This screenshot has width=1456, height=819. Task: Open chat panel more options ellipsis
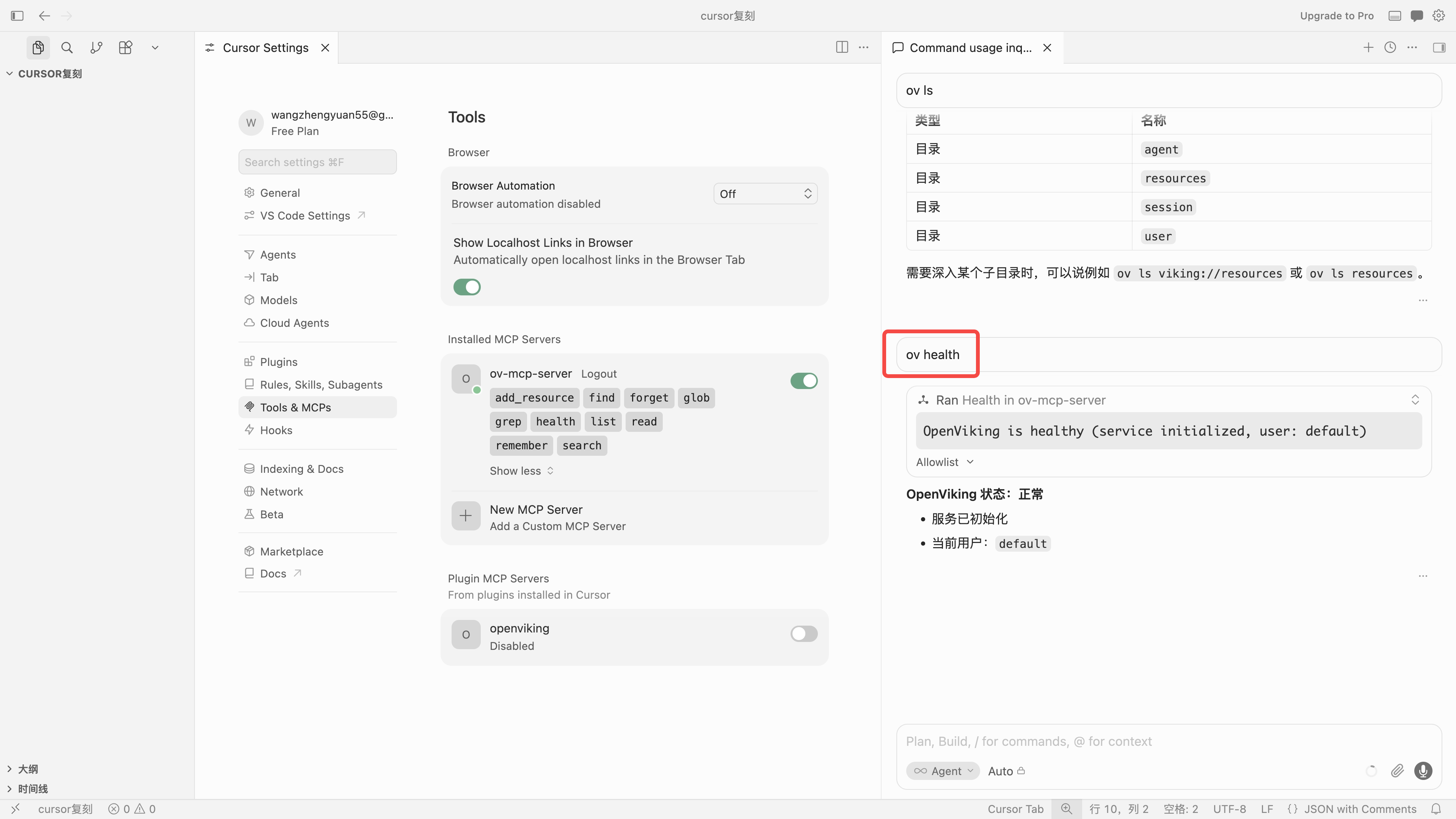click(1412, 47)
